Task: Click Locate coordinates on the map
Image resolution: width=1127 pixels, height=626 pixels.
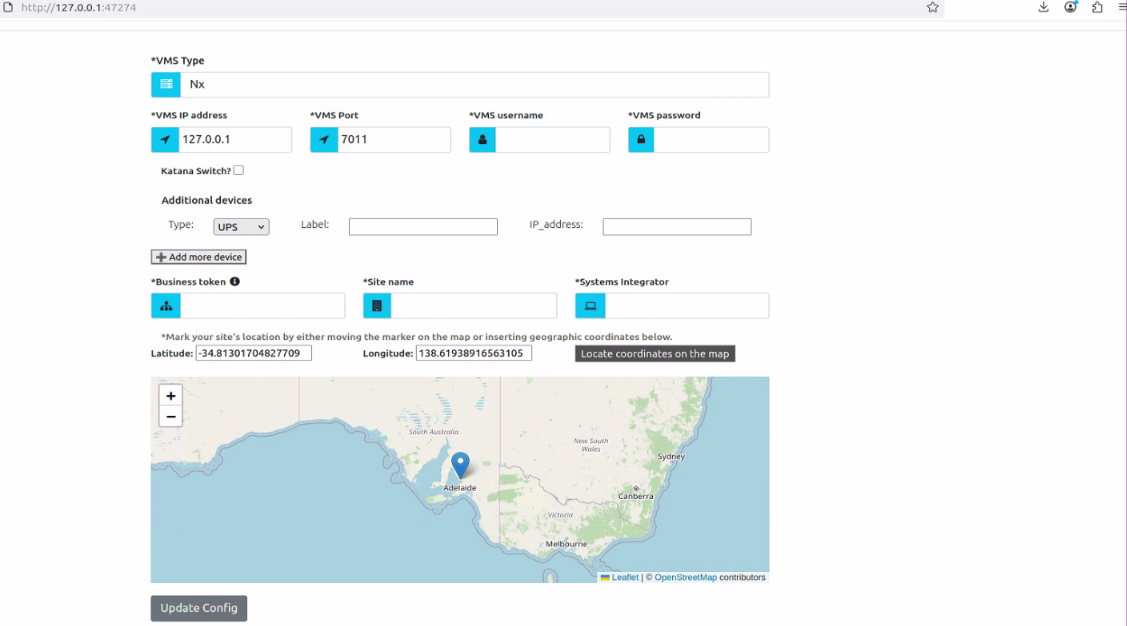Action: click(x=655, y=354)
